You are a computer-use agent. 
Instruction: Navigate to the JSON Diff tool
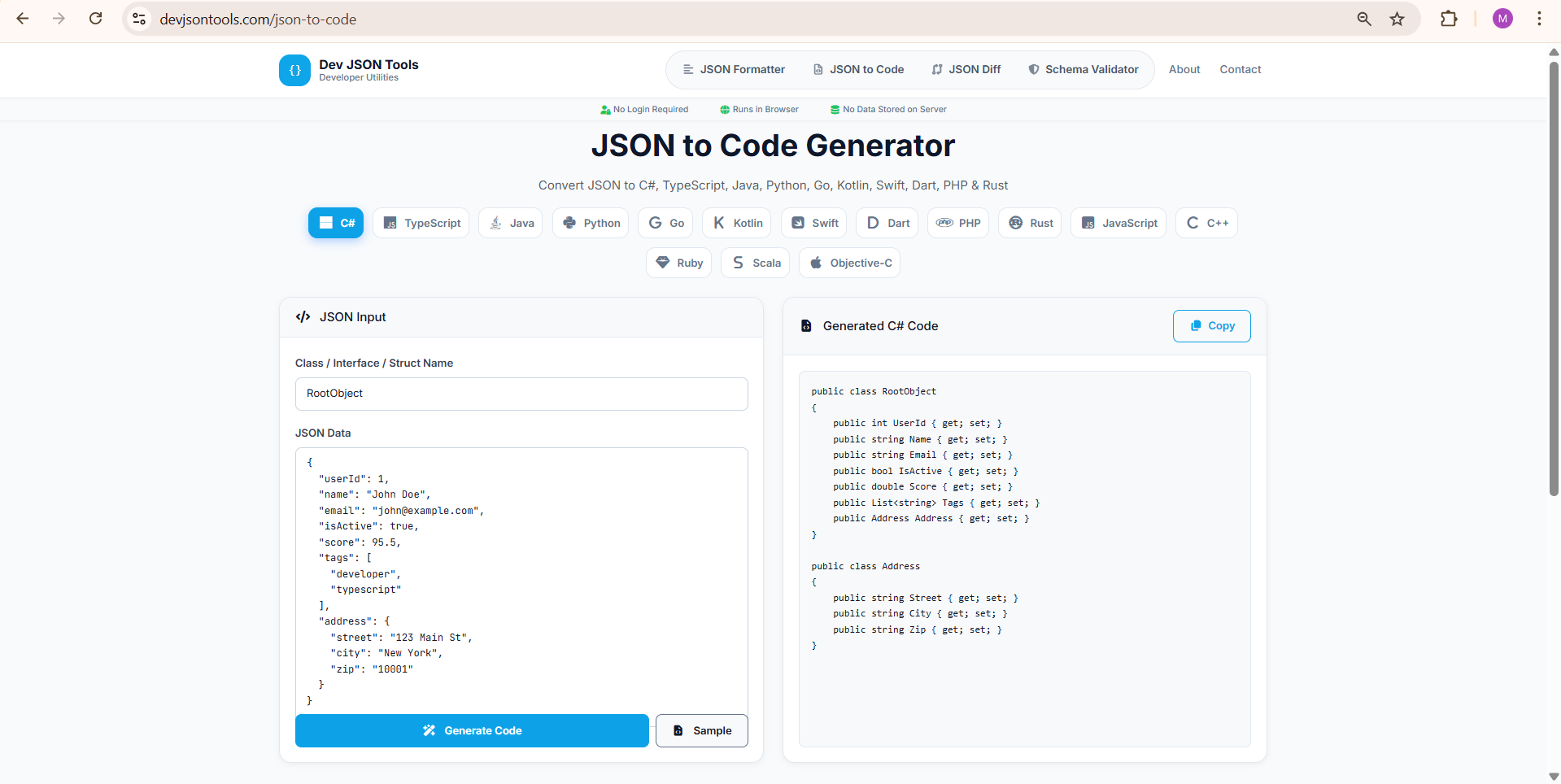pos(966,69)
